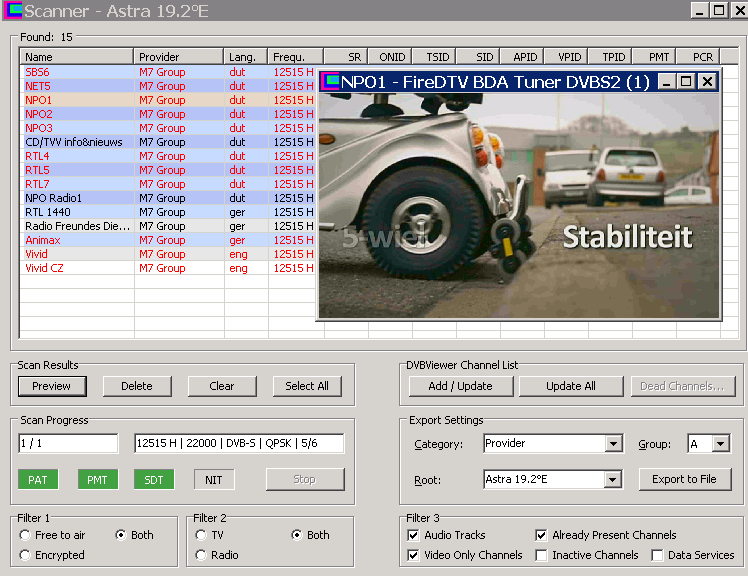Select the NPO3 channel row
Viewport: 748px width, 576px height.
coord(167,128)
